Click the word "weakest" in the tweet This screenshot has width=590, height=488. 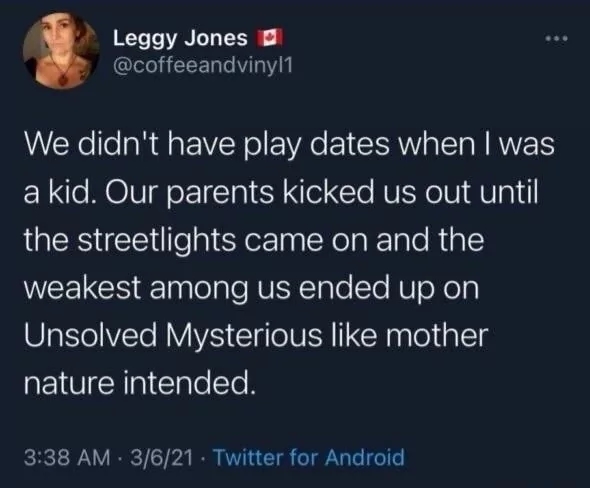83,288
